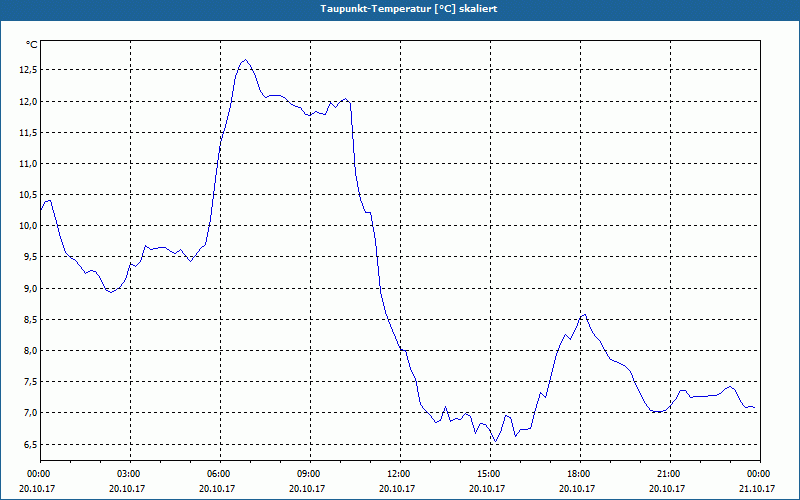Select the 7,5 y-axis label
The height and width of the screenshot is (500, 800).
pyautogui.click(x=30, y=382)
